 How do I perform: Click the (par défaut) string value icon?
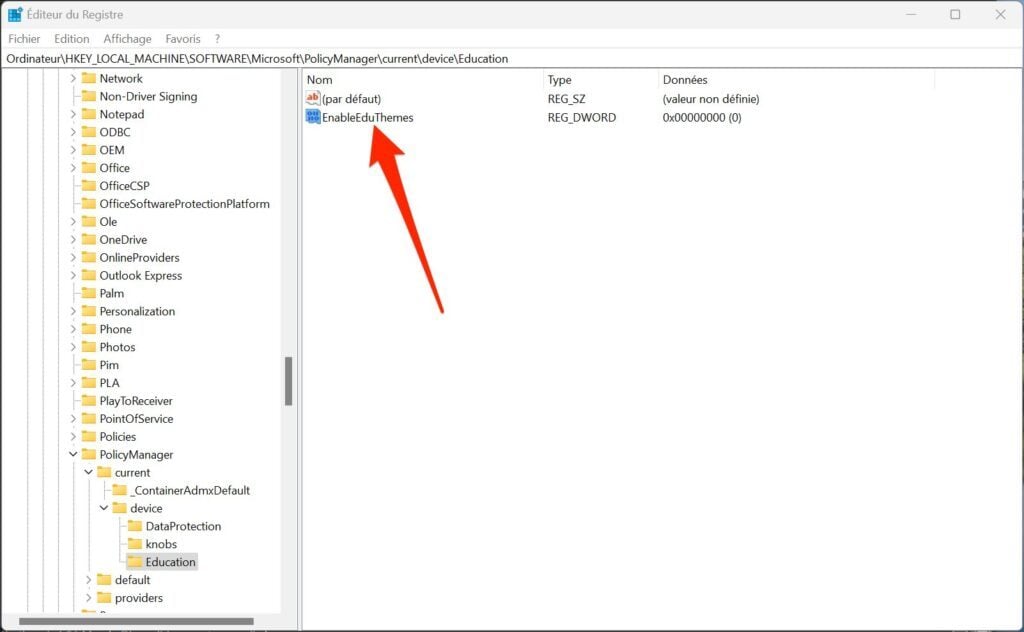pos(313,99)
